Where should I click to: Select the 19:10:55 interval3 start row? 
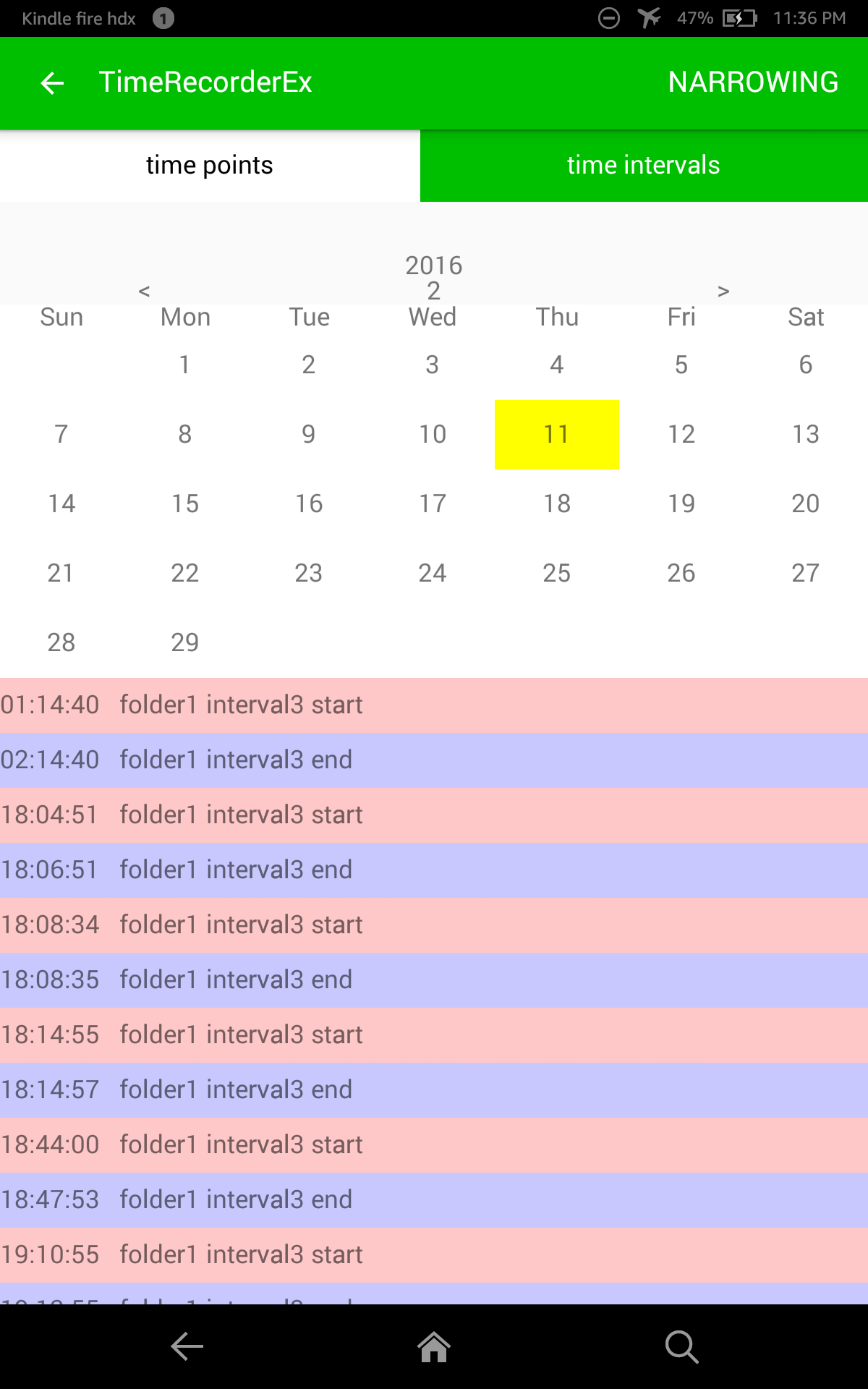click(x=434, y=1255)
